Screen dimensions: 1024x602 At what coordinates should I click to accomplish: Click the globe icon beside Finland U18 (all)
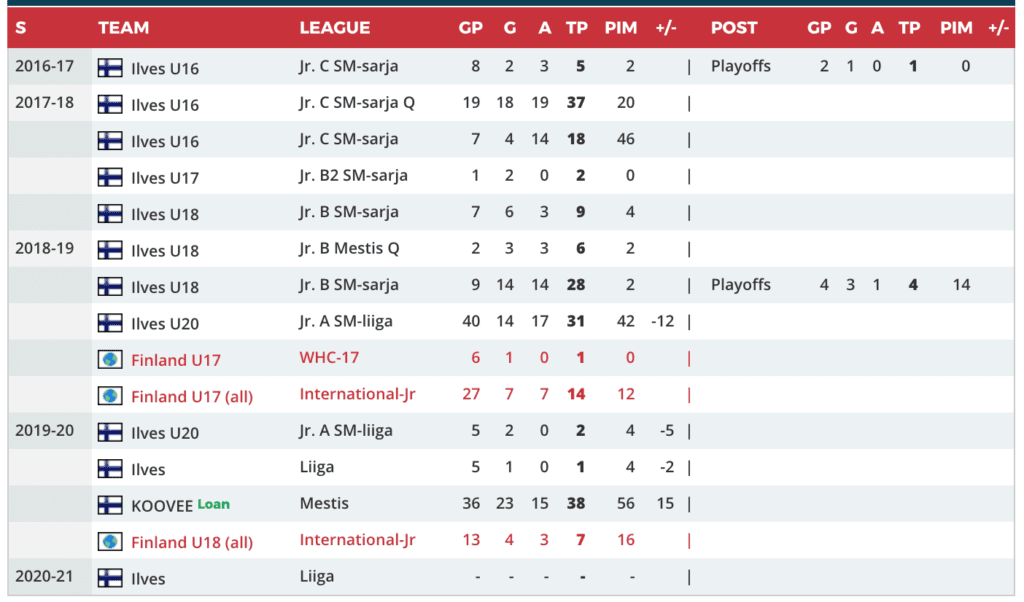coord(110,541)
